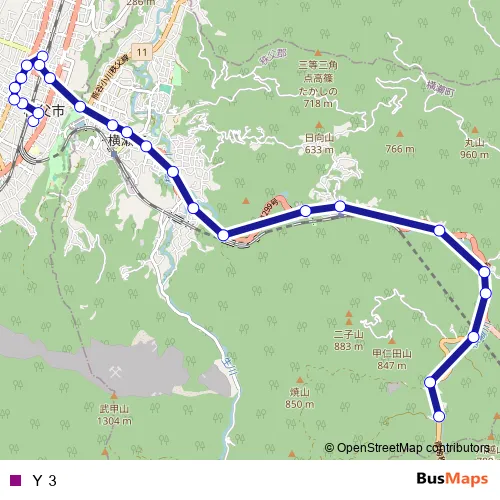Viewport: 500px width, 500px height.
Task: Click the 日向山 633 m peak triangle
Action: (319, 125)
